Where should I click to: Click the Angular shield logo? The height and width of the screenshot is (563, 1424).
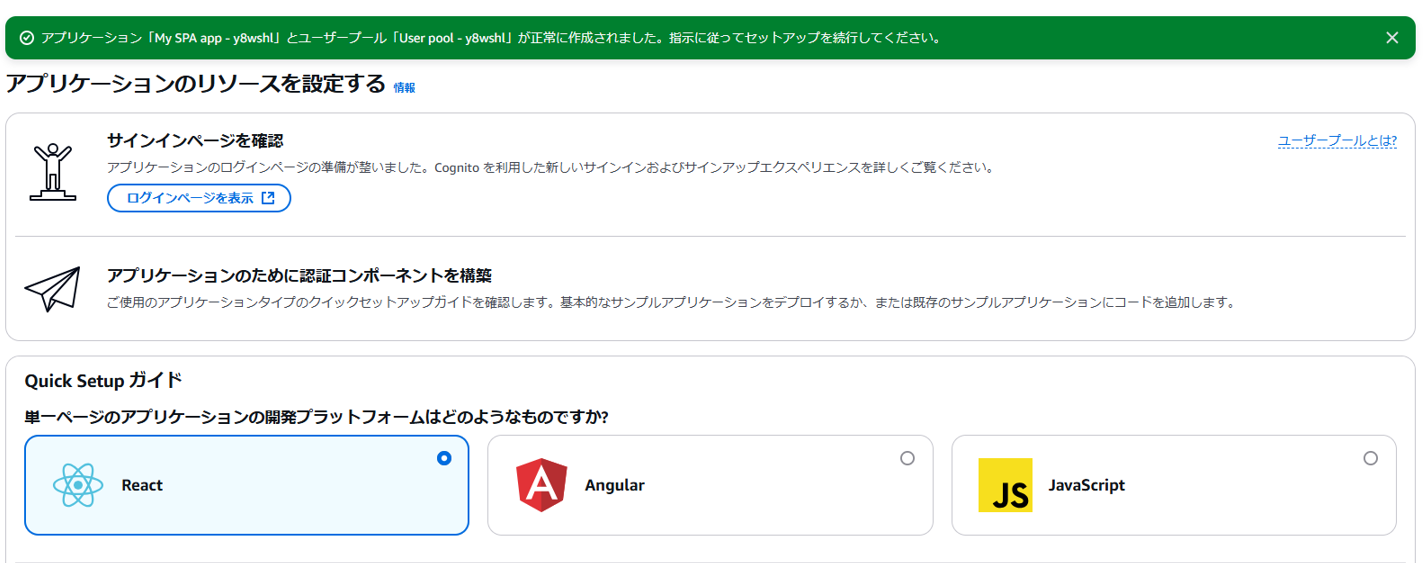(542, 485)
